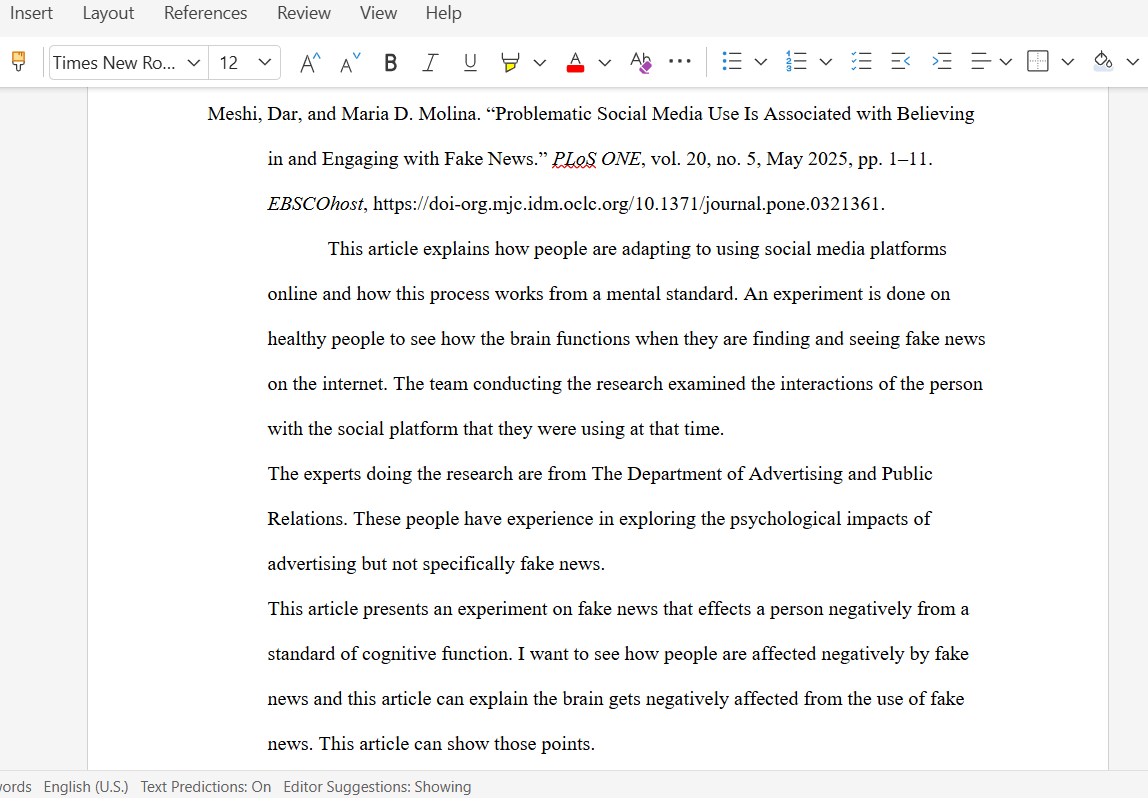Apply numbered list
Viewport: 1148px width, 798px height.
click(796, 61)
